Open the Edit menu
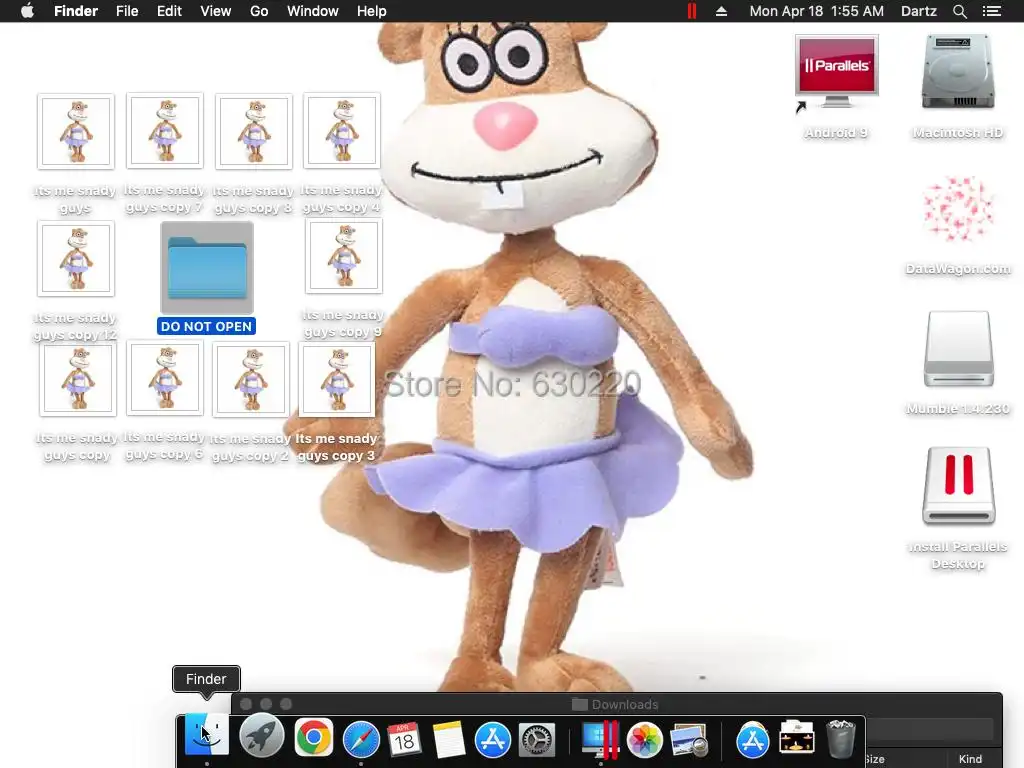The width and height of the screenshot is (1024, 768). pyautogui.click(x=169, y=11)
